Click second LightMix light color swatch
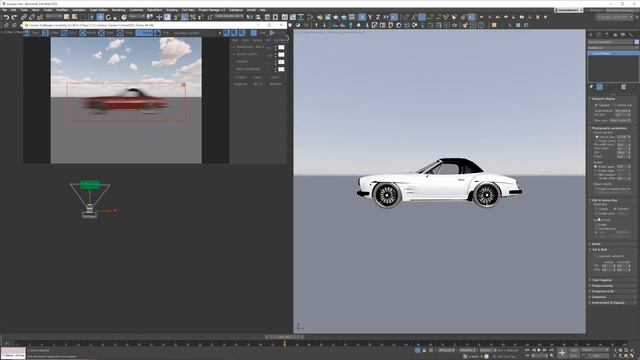Image resolution: width=640 pixels, height=360 pixels. [281, 54]
